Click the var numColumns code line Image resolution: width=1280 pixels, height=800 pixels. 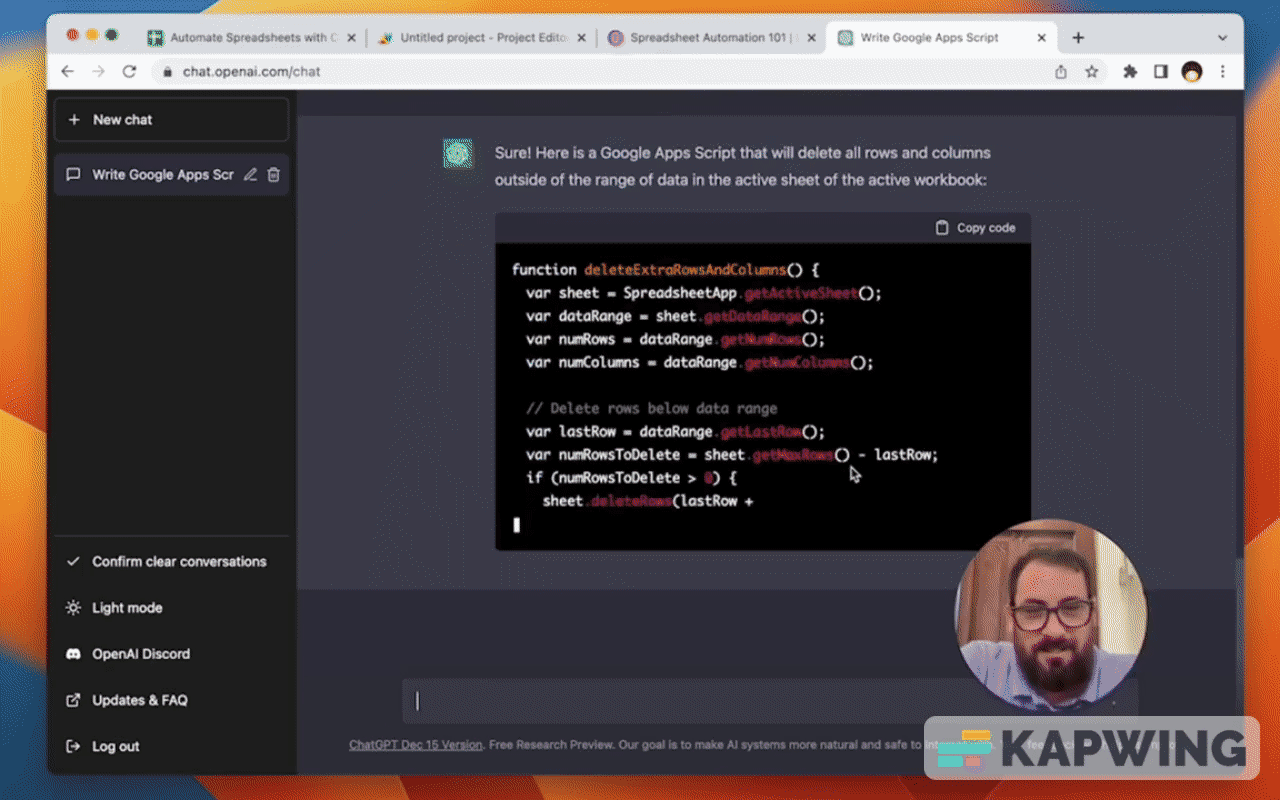point(700,363)
